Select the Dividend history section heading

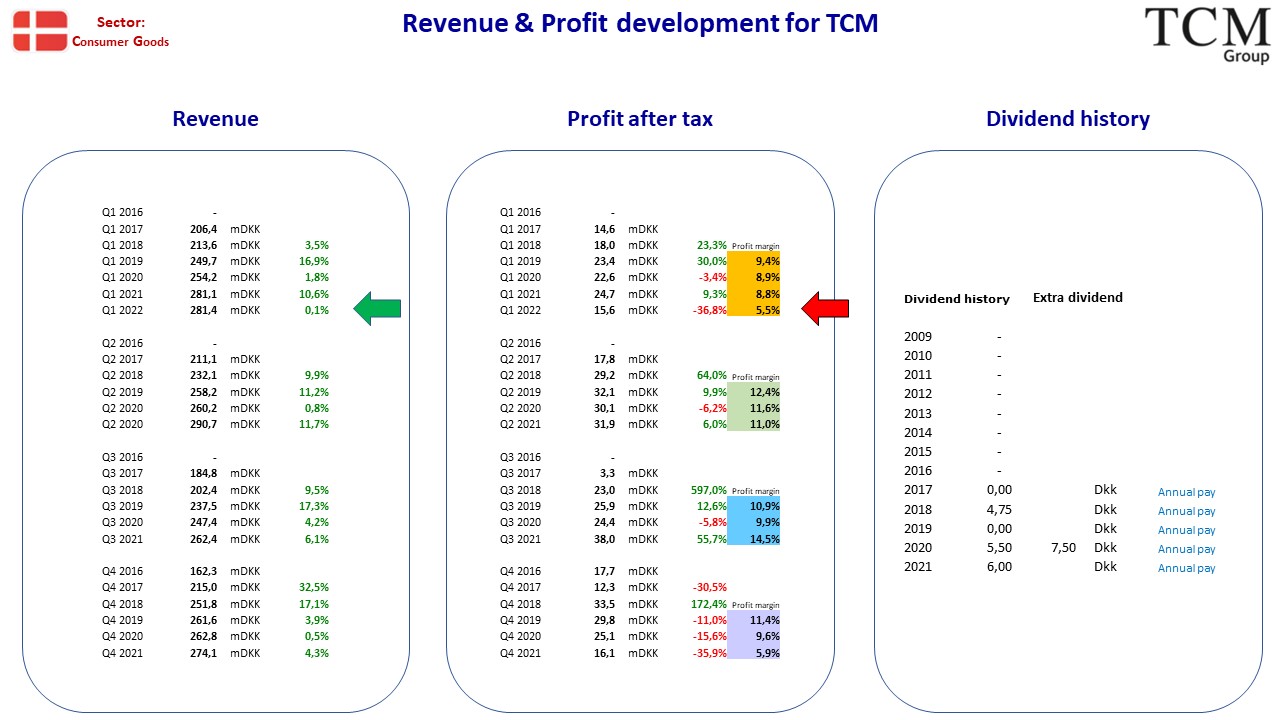(x=1068, y=119)
